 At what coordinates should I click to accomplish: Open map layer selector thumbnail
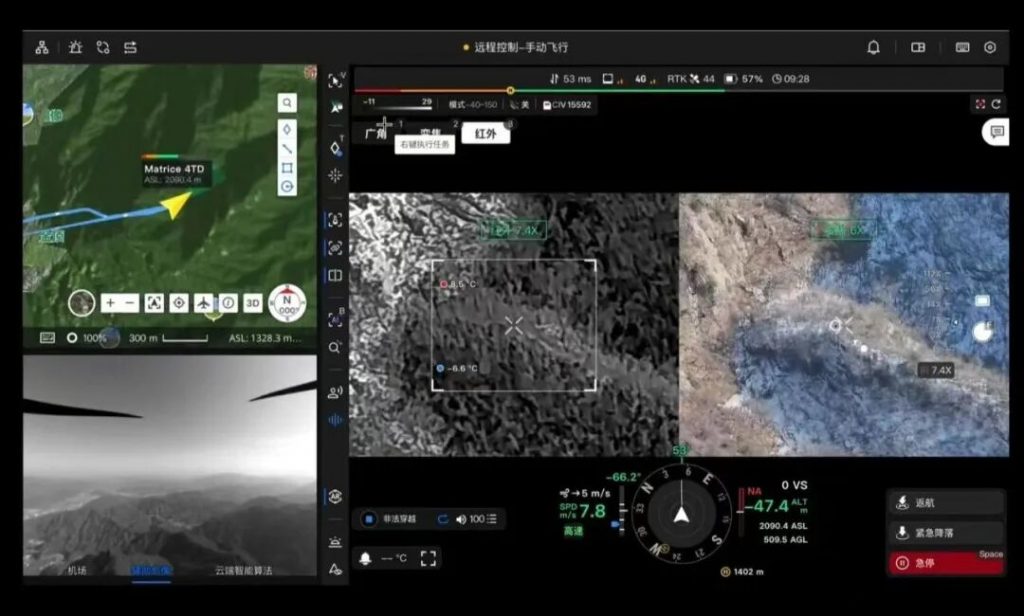point(82,303)
